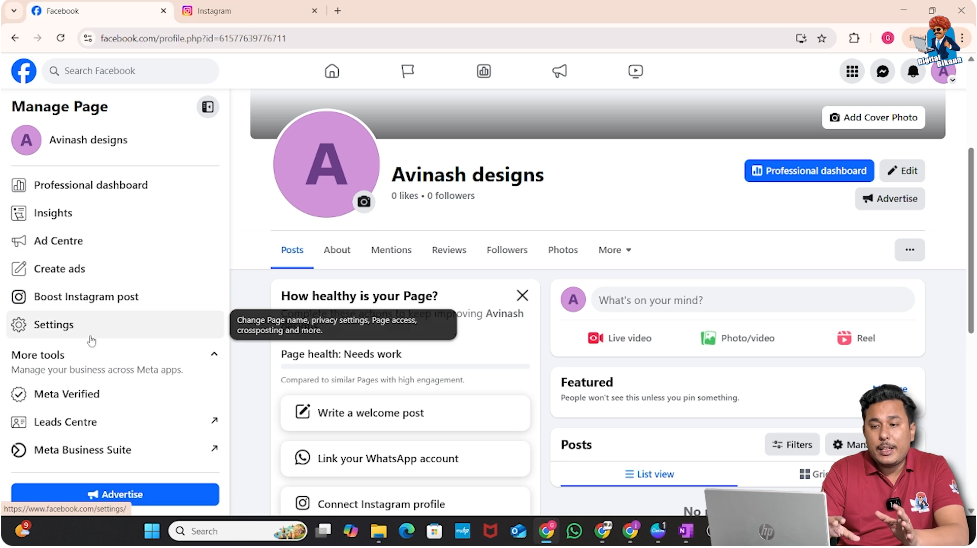Image resolution: width=977 pixels, height=548 pixels.
Task: Open the Notifications bell icon
Action: (913, 71)
